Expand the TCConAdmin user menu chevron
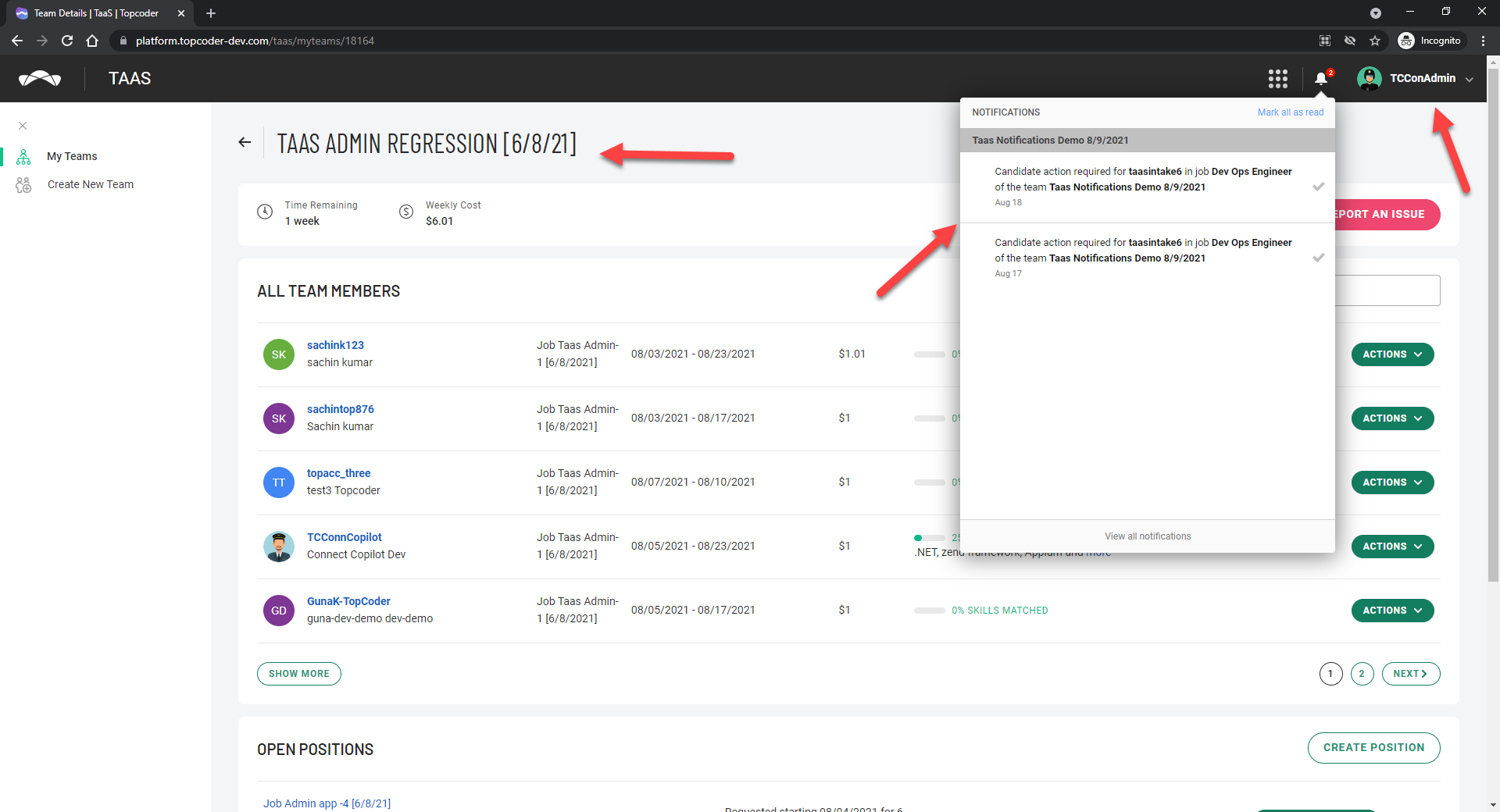The width and height of the screenshot is (1500, 812). tap(1470, 79)
